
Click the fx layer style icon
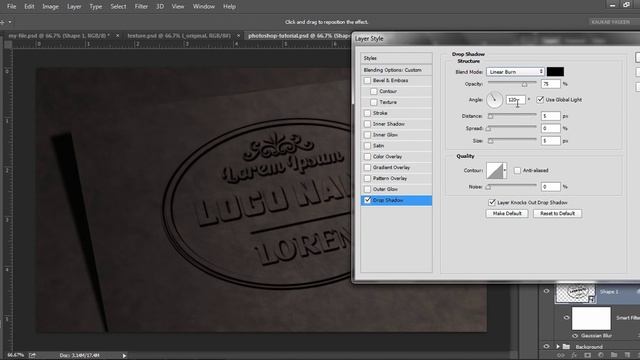click(574, 356)
